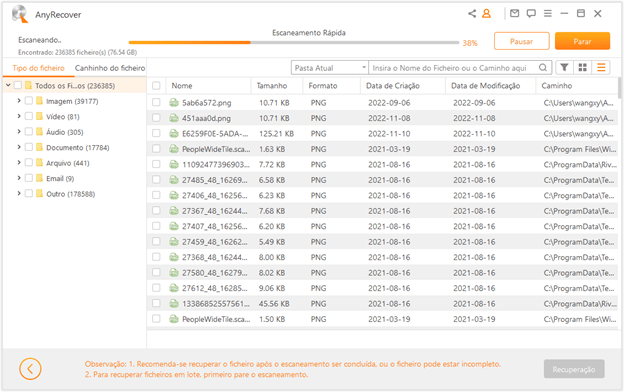
Task: Check the Imagem (39177) checkbox
Action: [x=29, y=101]
